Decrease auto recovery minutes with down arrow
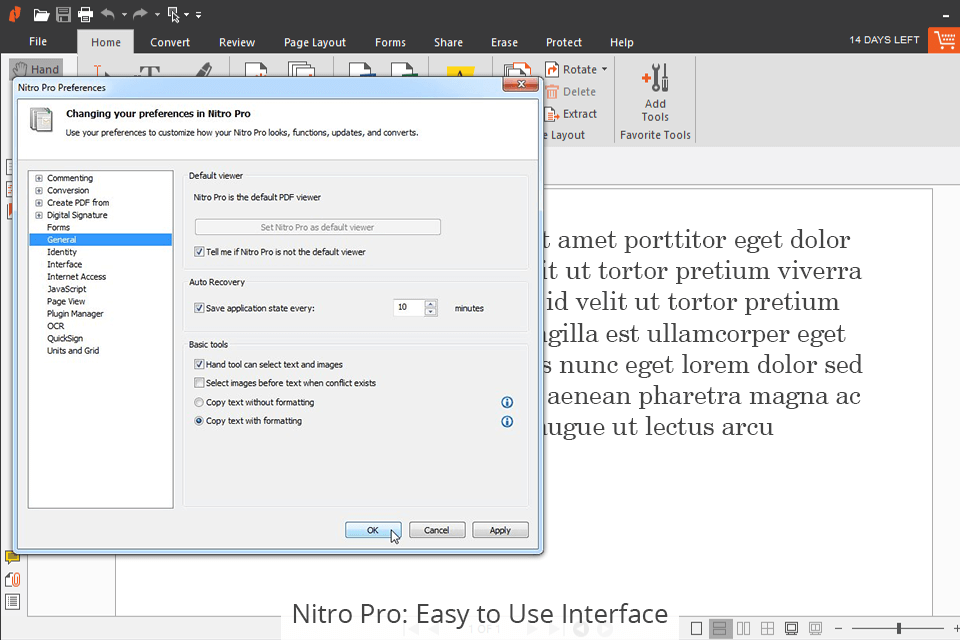The width and height of the screenshot is (960, 640). [x=431, y=312]
